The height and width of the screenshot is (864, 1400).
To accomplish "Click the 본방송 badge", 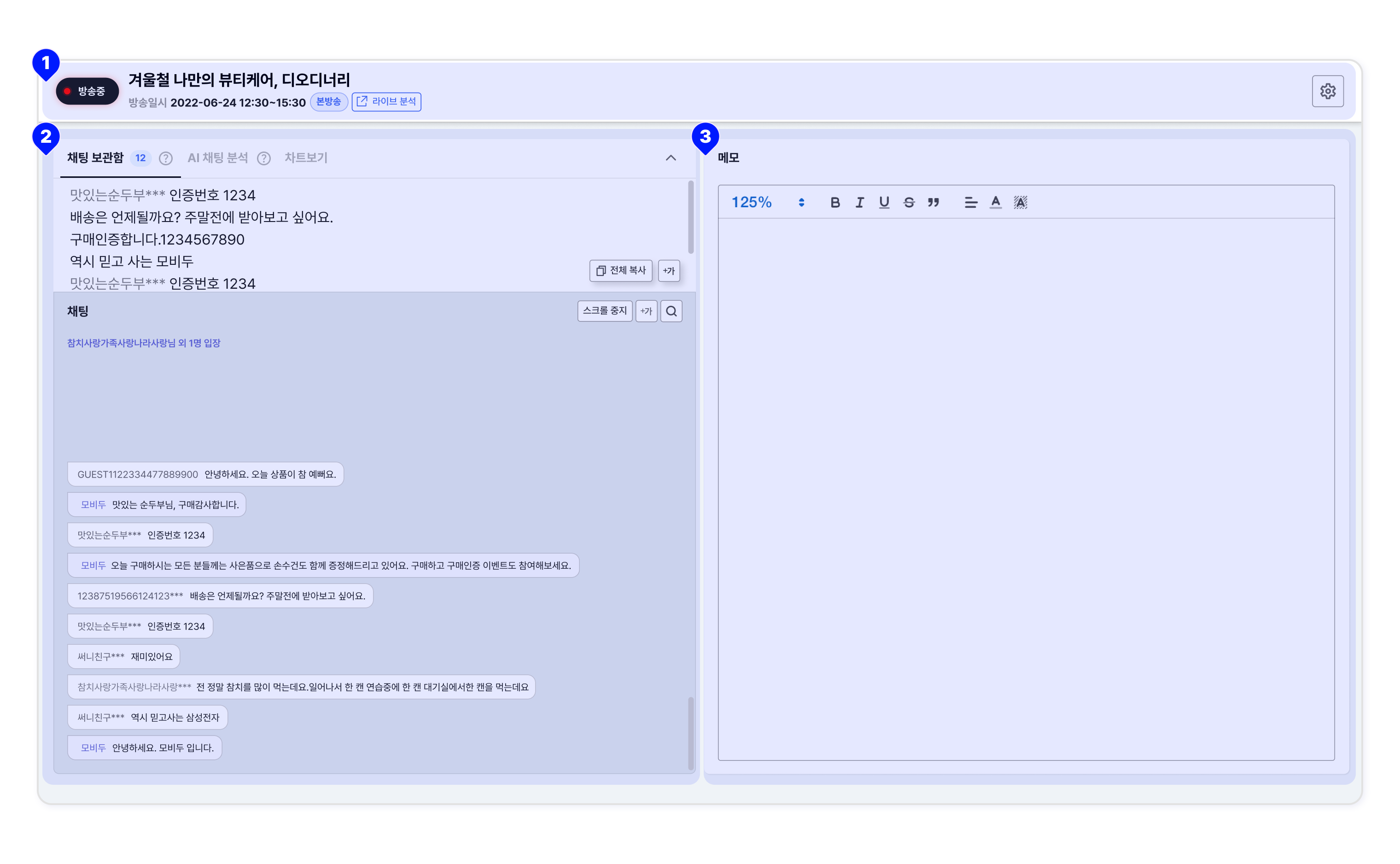I will [328, 102].
